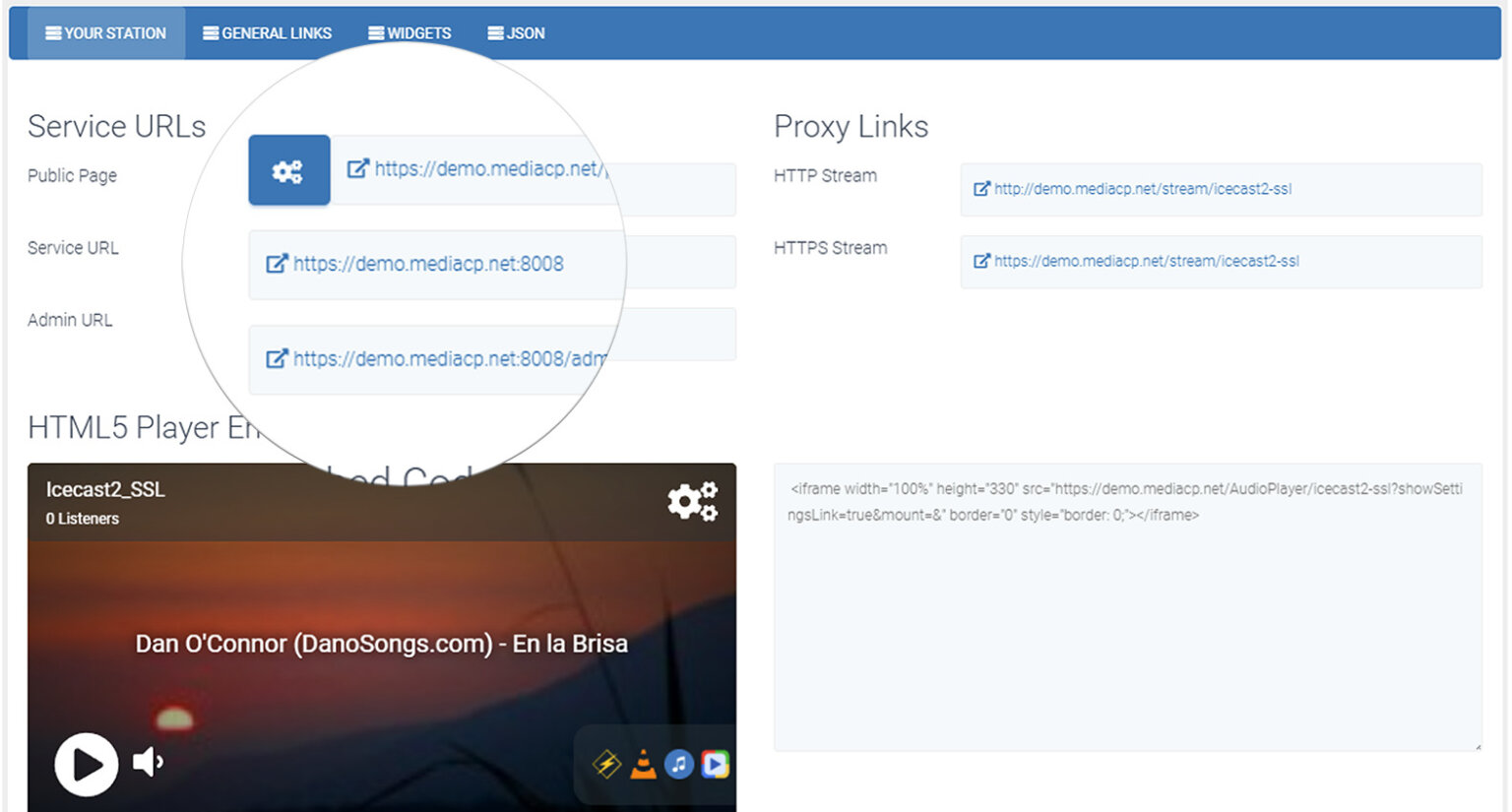
Task: Click external link icon for HTTPS Stream
Action: coord(981,261)
